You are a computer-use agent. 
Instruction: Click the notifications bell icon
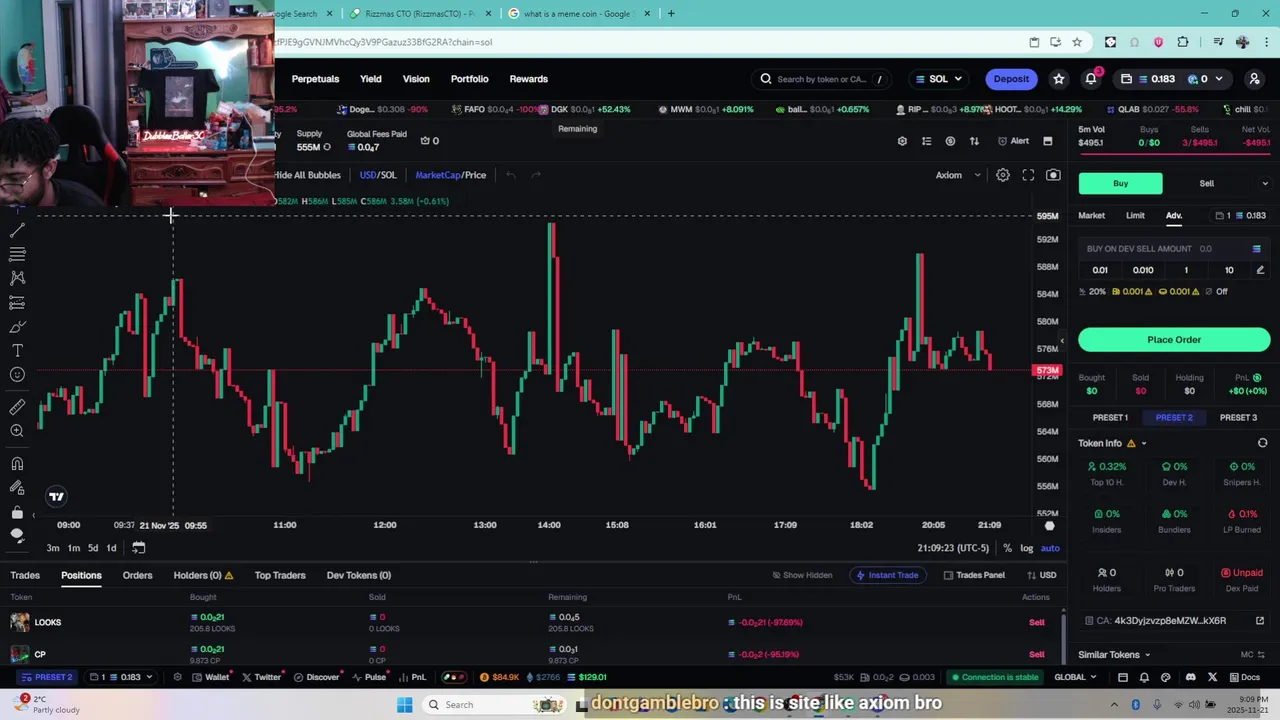click(1091, 79)
